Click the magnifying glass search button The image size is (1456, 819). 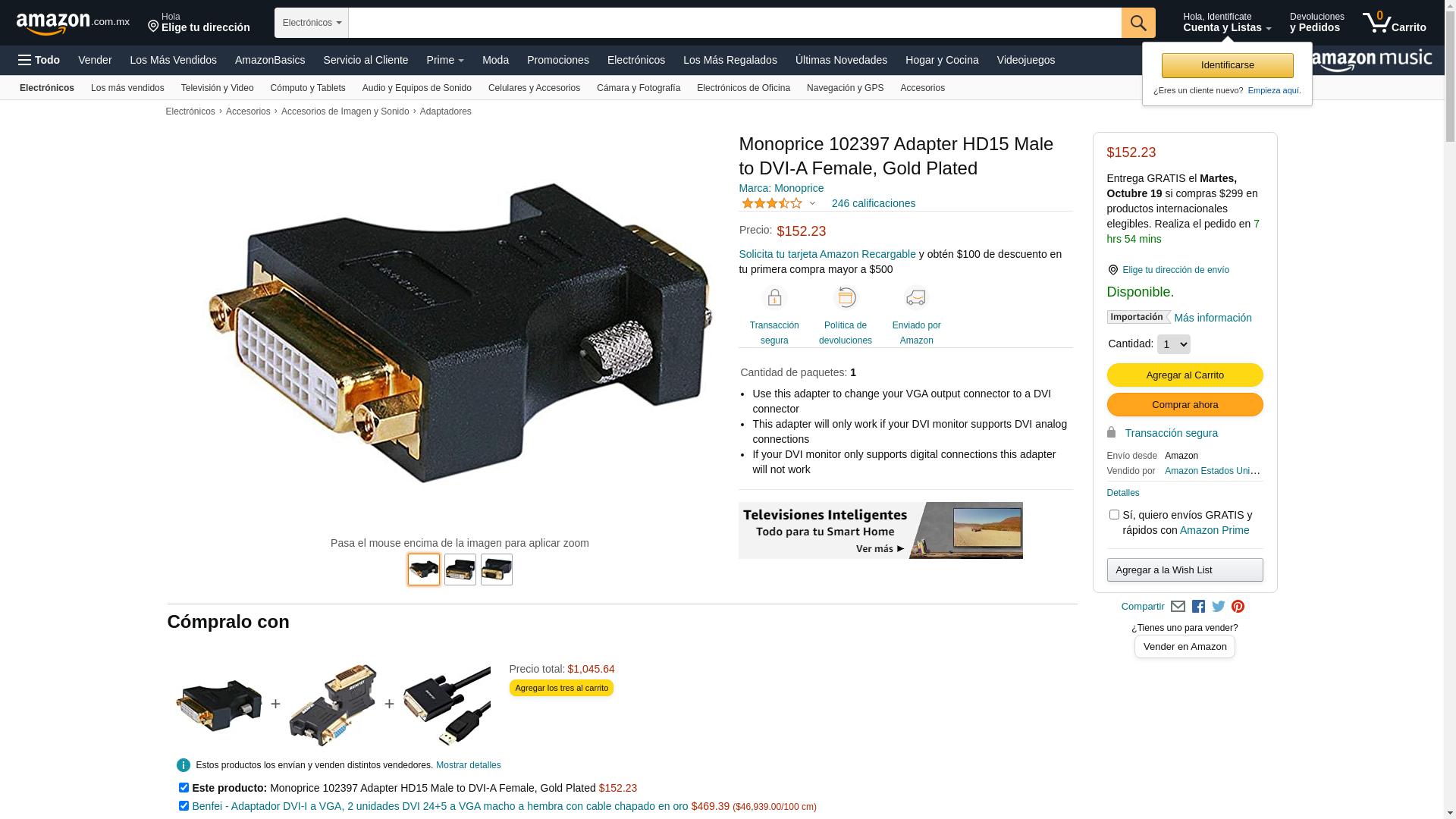click(x=1138, y=23)
